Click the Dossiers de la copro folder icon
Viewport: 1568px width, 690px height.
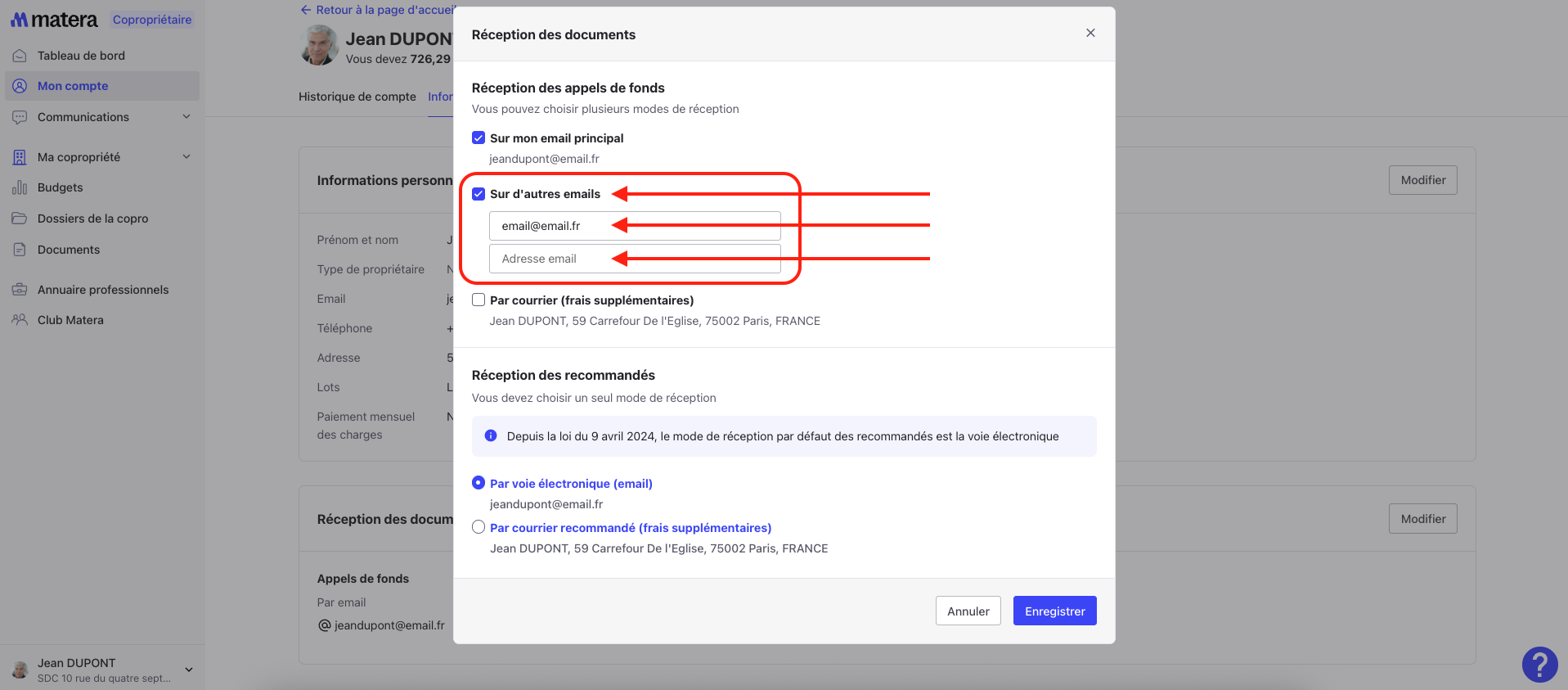20,219
